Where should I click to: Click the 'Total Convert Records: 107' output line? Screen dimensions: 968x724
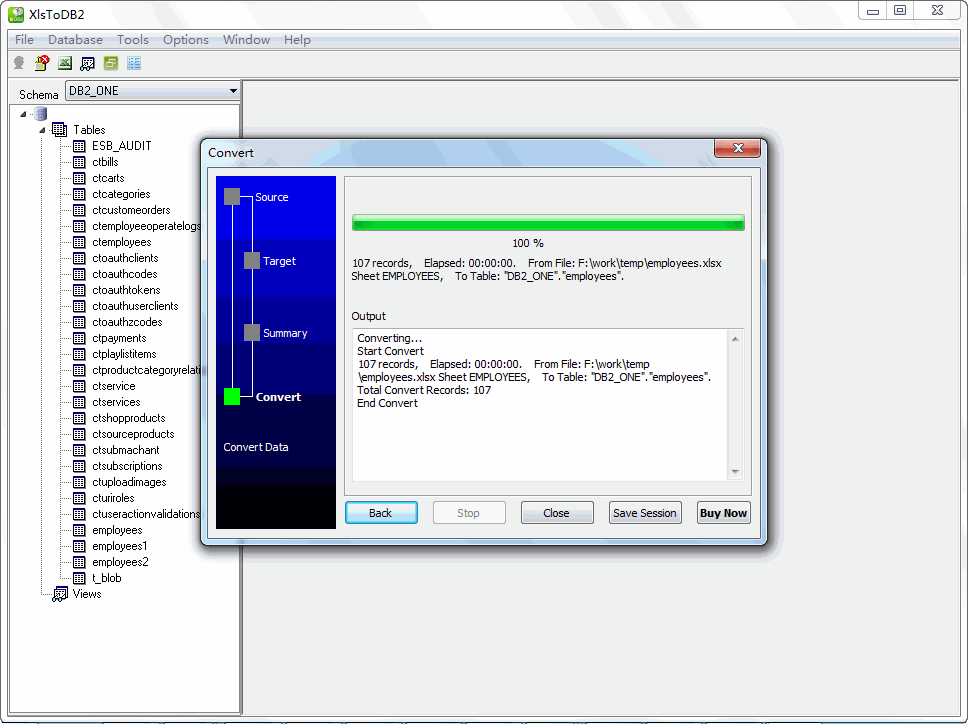pyautogui.click(x=424, y=390)
